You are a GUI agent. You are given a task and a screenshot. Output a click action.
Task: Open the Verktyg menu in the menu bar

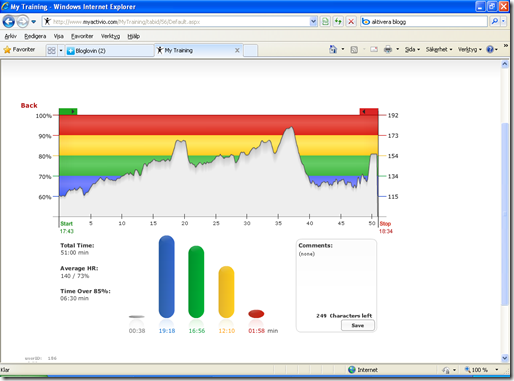[x=110, y=36]
